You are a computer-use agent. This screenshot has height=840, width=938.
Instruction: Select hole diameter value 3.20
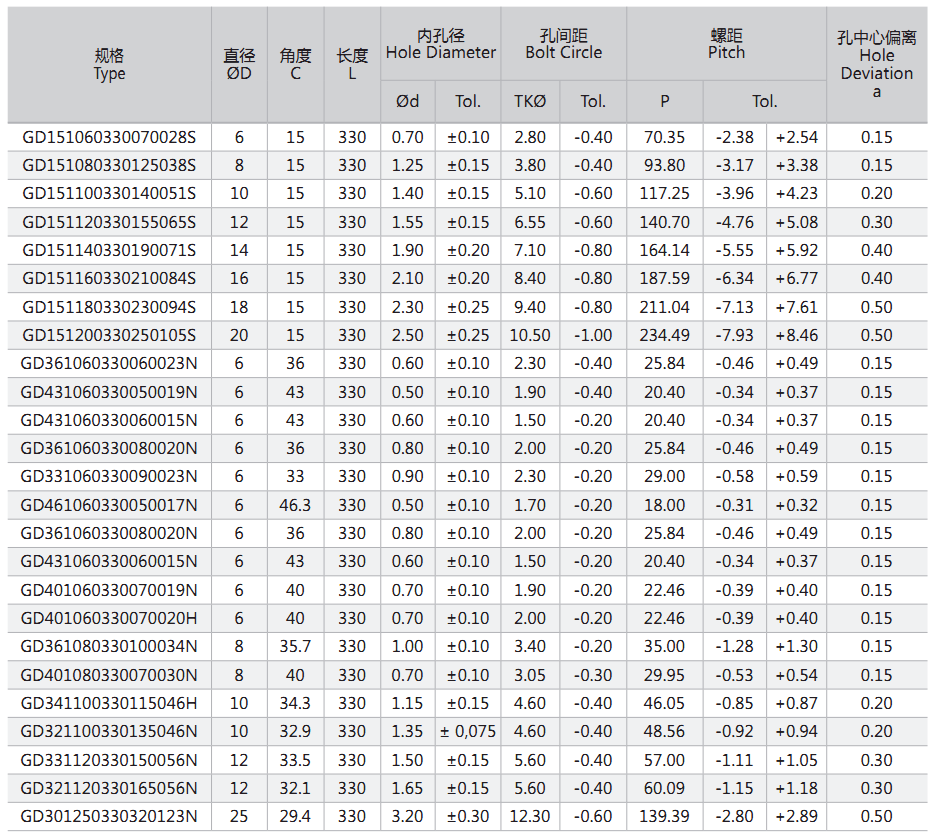click(x=407, y=817)
